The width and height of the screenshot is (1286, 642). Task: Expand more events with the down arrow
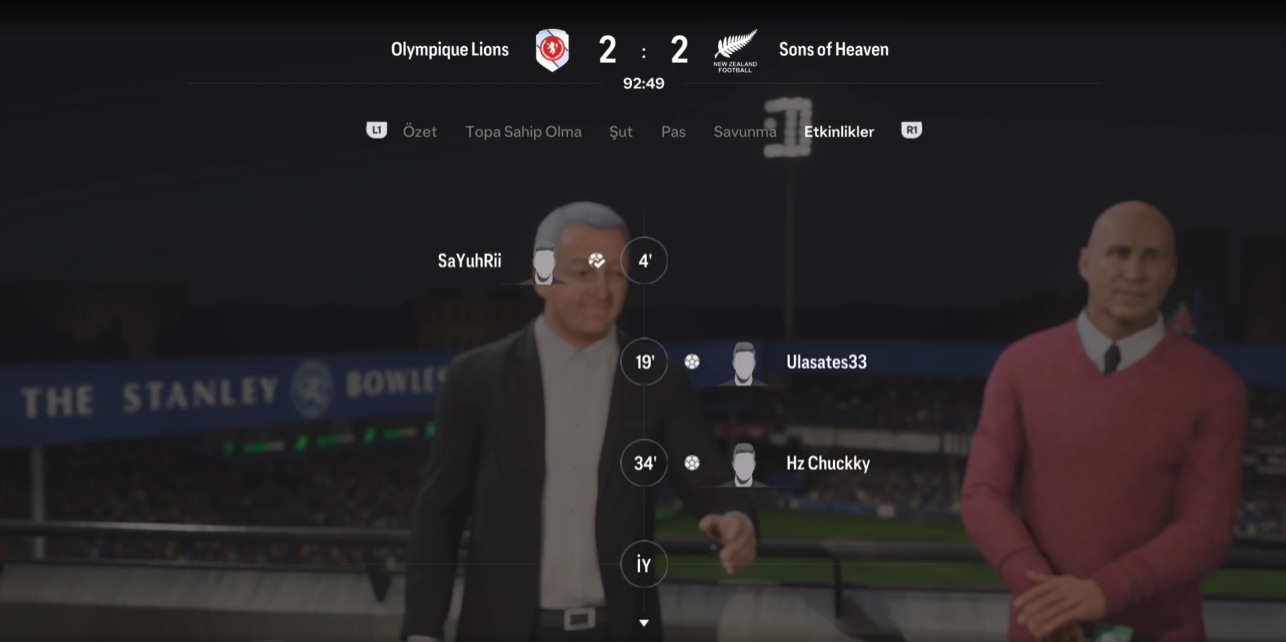click(644, 623)
